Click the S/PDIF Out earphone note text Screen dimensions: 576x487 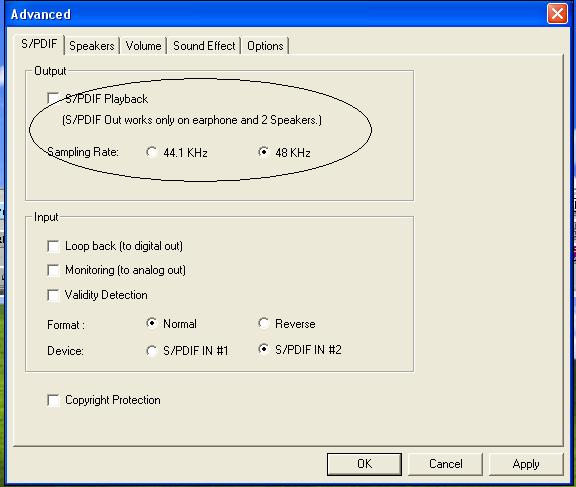(192, 120)
